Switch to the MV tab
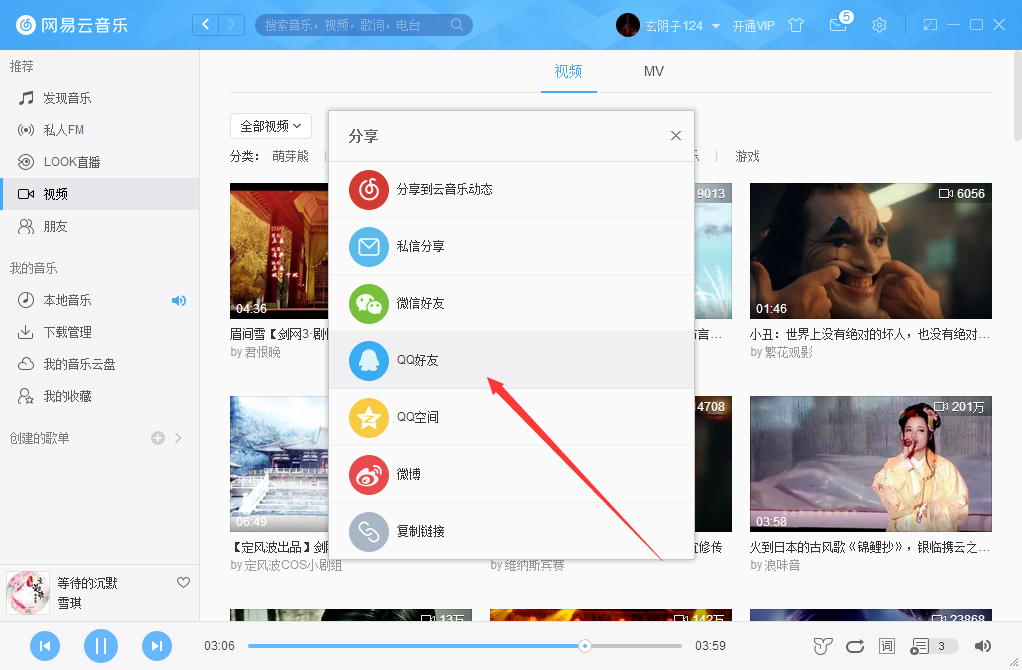This screenshot has height=670, width=1022. click(x=653, y=71)
